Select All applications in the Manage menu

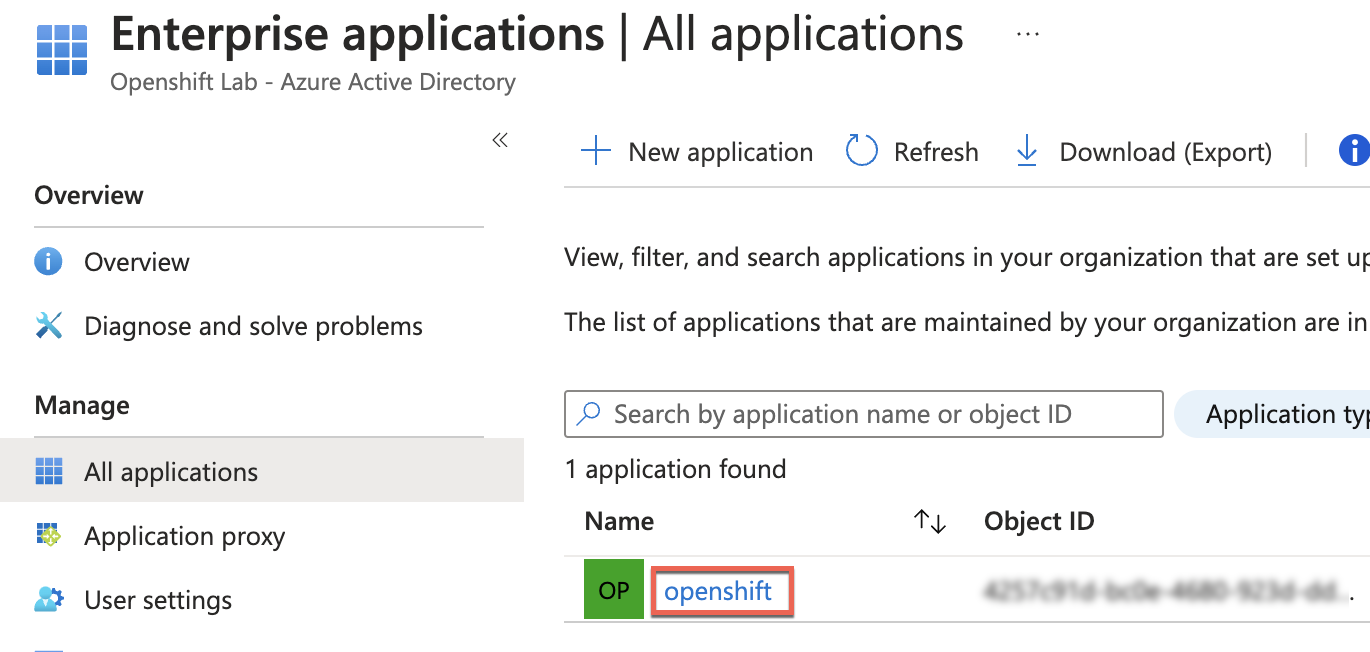(170, 470)
